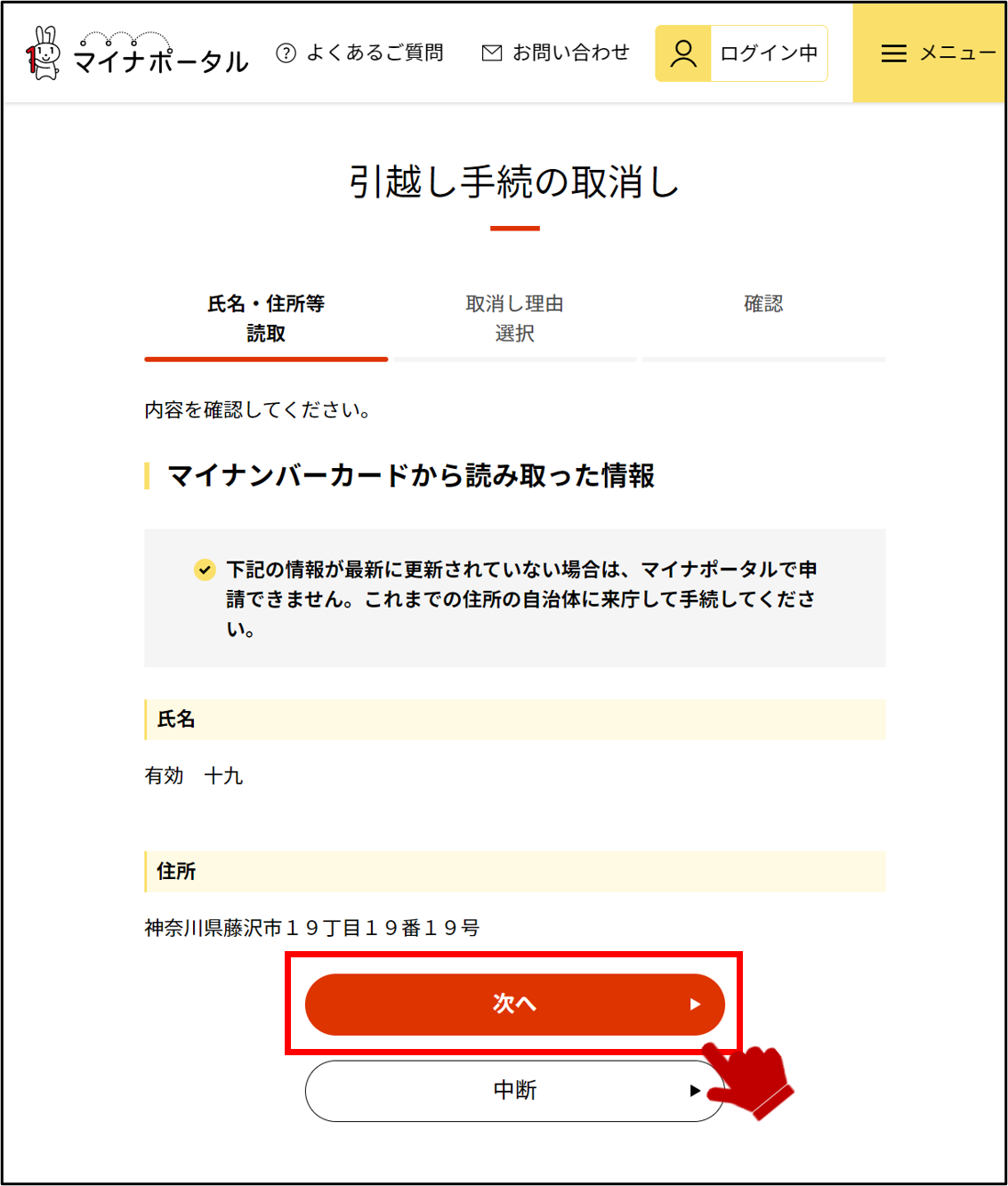Screen dimensions: 1008x1186
Task: Click the マイナポータル site title text
Action: click(160, 61)
